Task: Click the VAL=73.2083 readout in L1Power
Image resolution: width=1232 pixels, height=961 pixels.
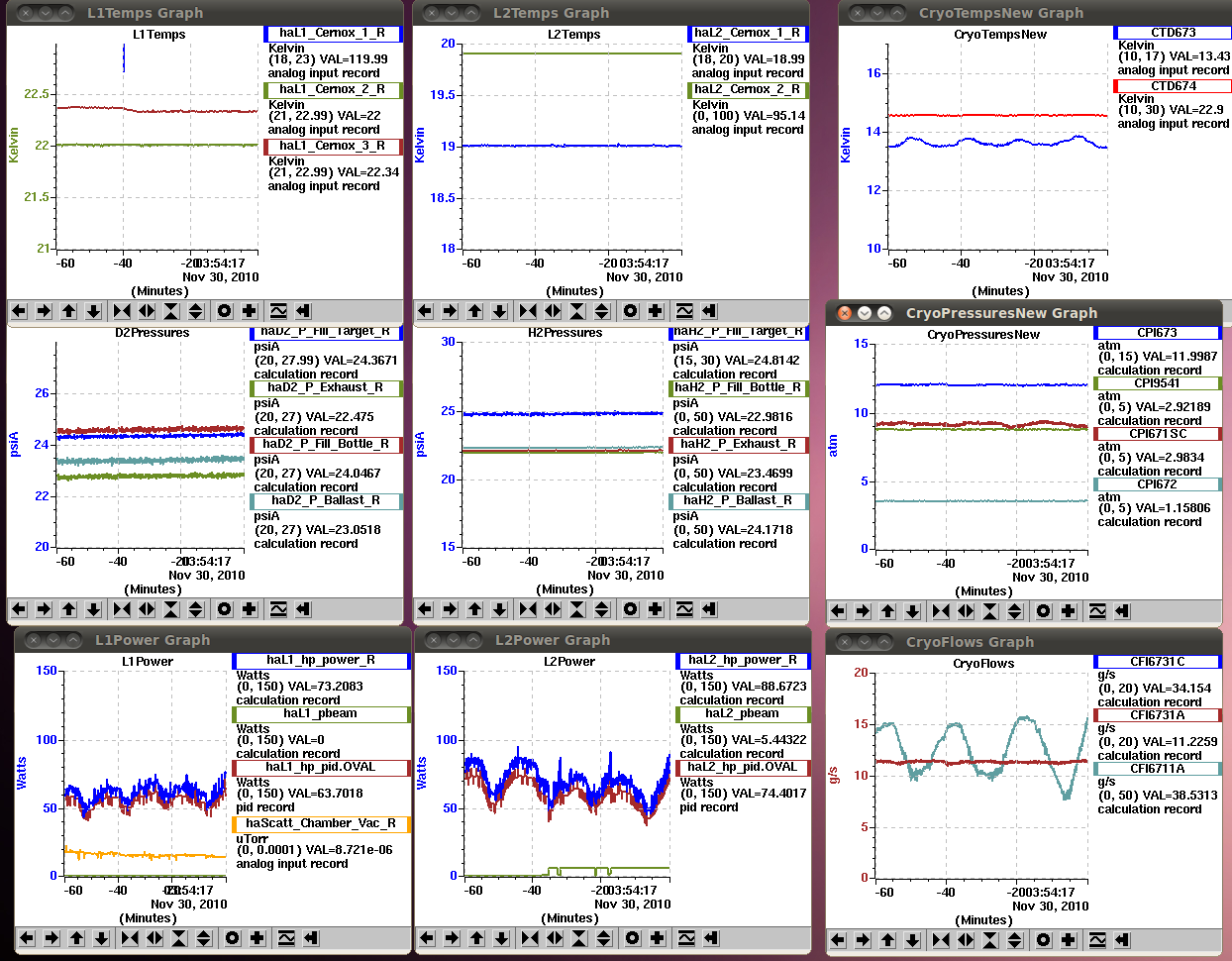Action: [326, 687]
